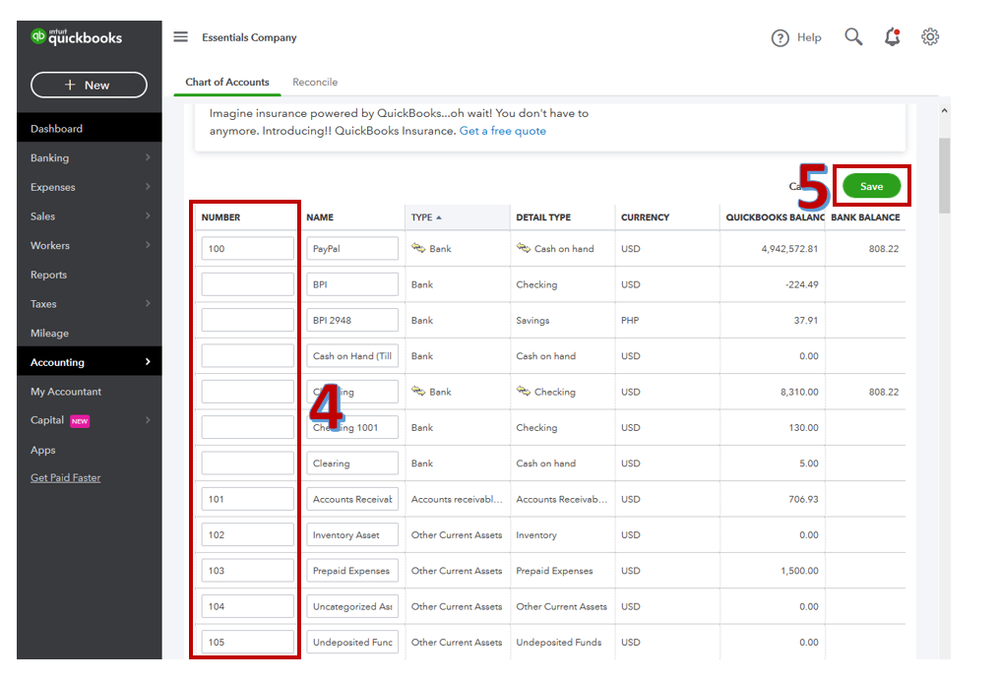999x678 pixels.
Task: Switch to the Chart of Accounts tab
Action: tap(227, 82)
